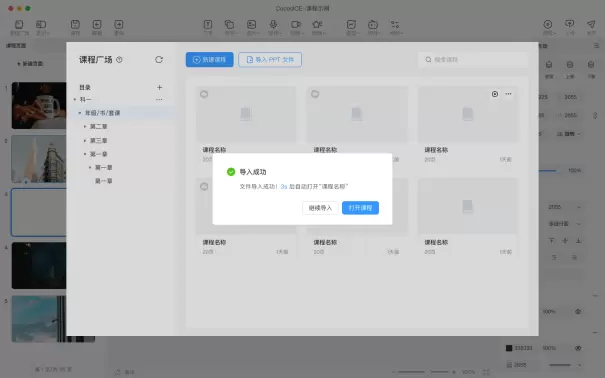Click the blue 新建课程 button
The width and height of the screenshot is (605, 378).
click(210, 59)
